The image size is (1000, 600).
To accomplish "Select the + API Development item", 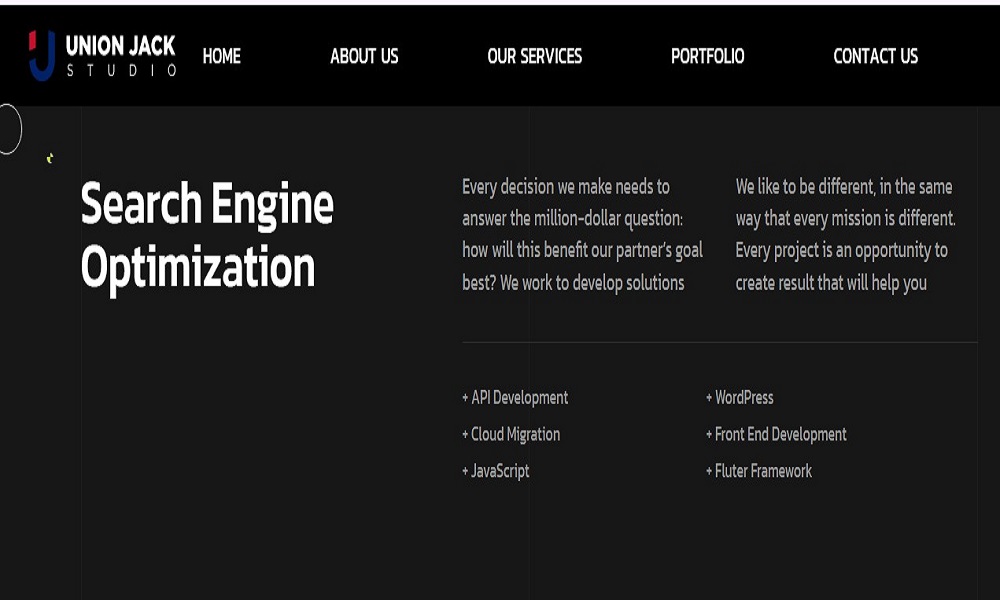I will (x=515, y=398).
